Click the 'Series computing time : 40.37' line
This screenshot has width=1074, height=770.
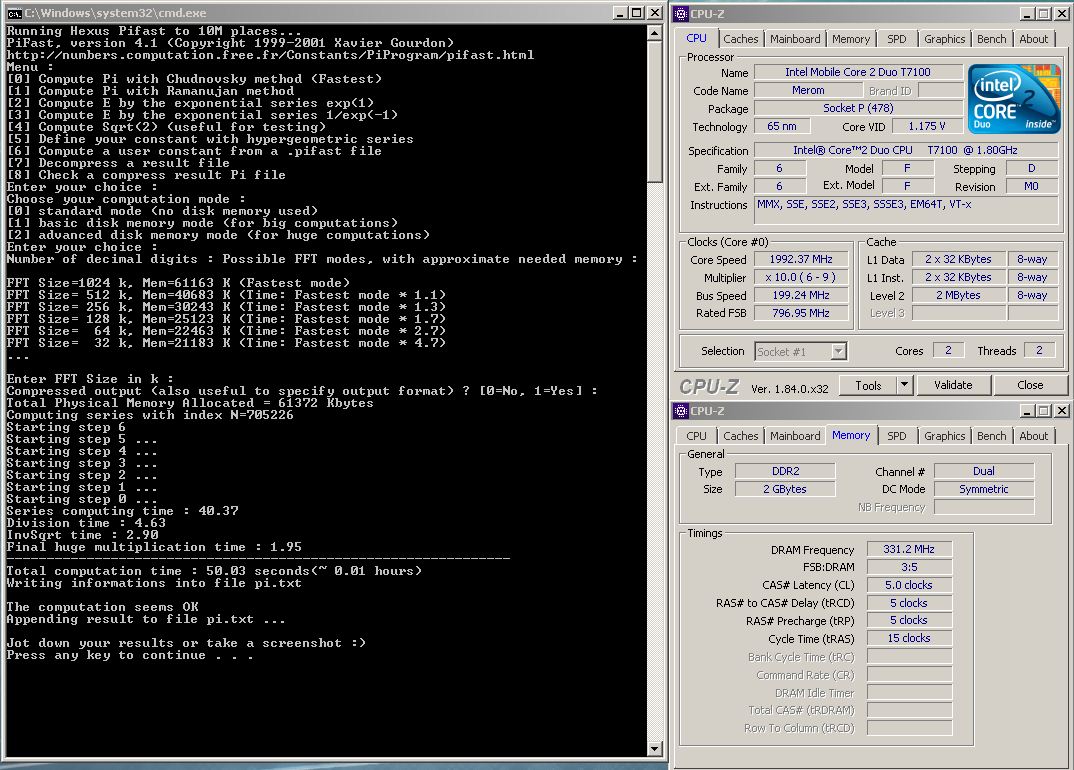click(x=123, y=511)
